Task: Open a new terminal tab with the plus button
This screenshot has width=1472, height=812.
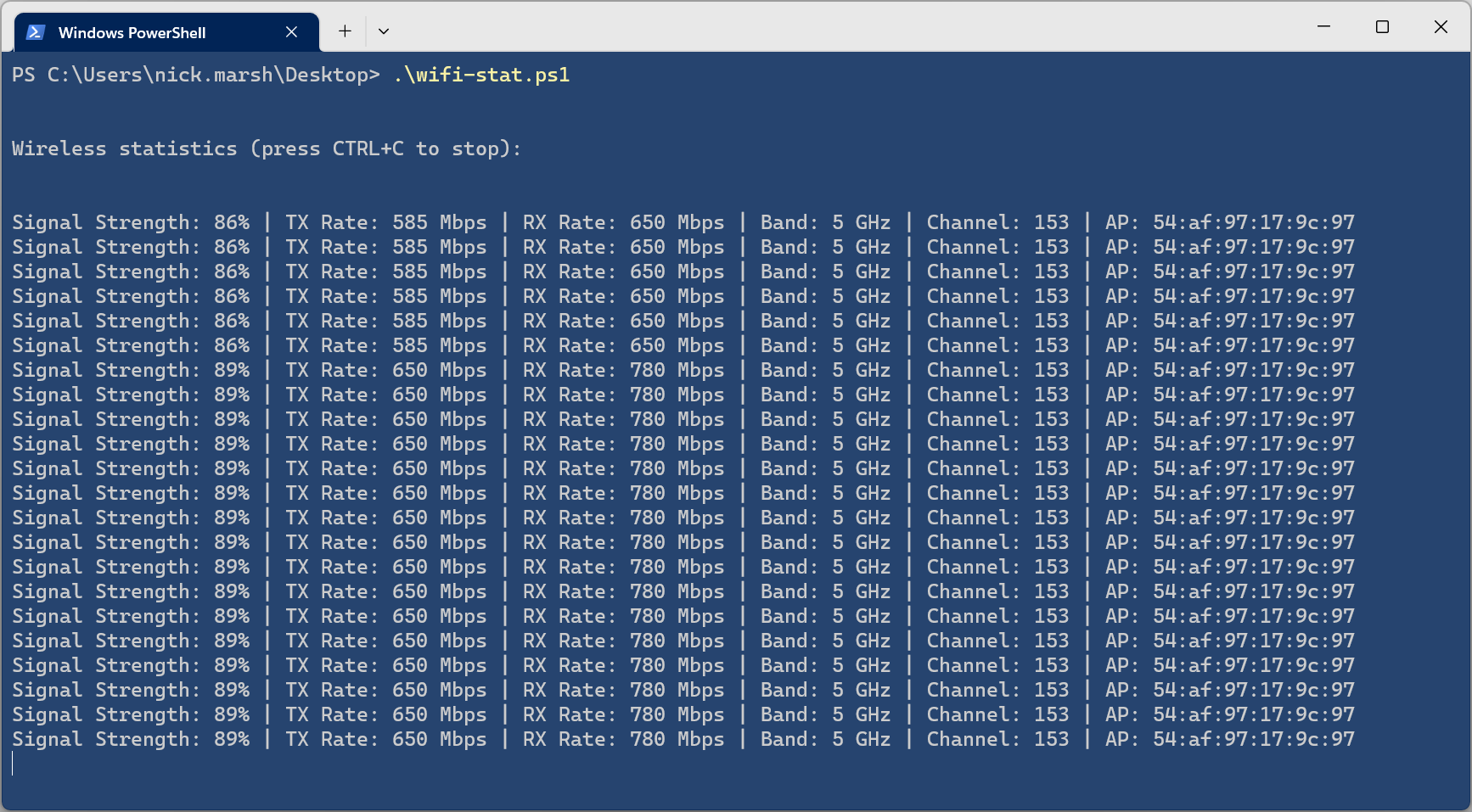Action: coord(345,31)
